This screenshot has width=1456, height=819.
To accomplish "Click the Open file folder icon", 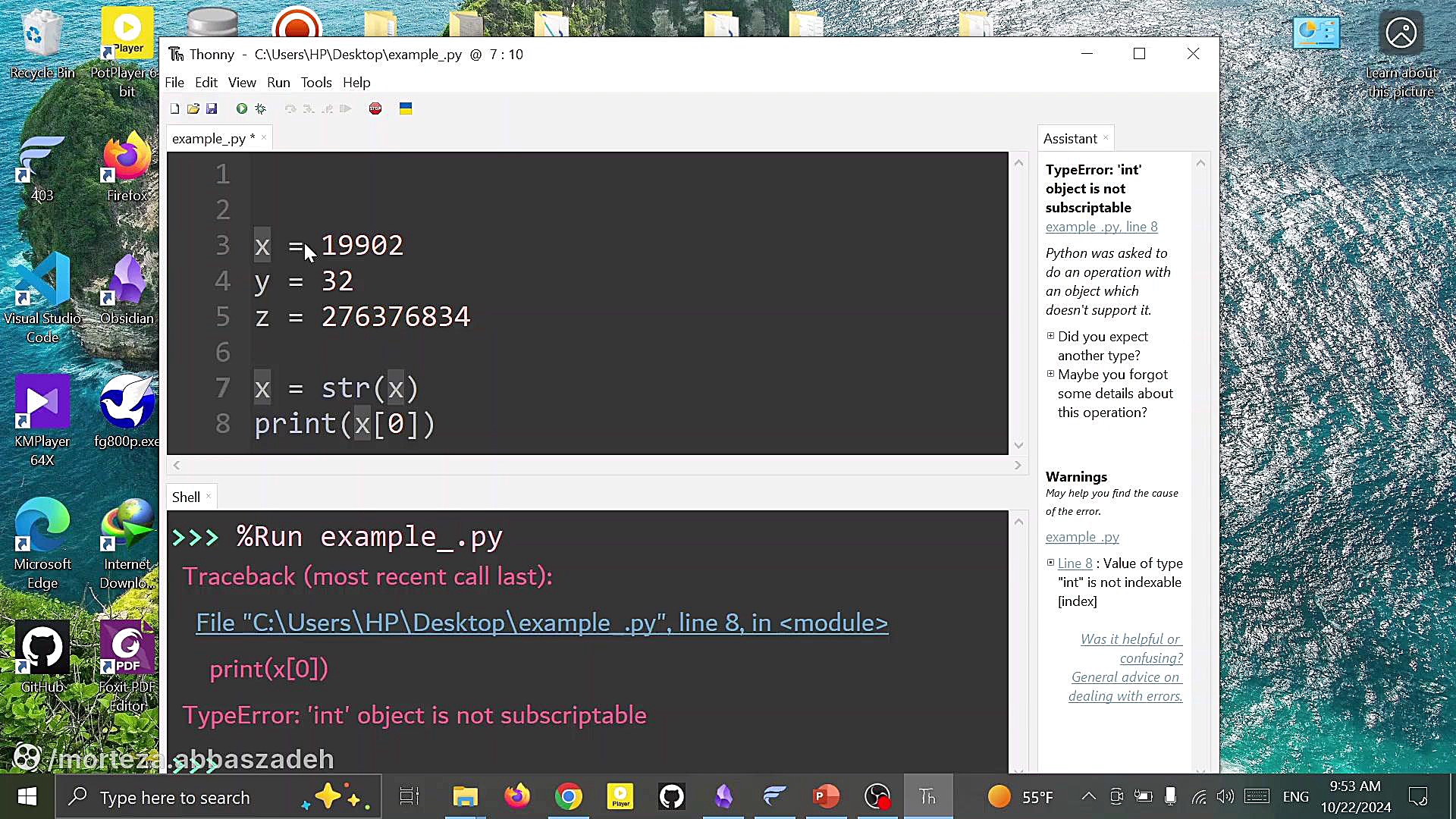I will [x=193, y=109].
